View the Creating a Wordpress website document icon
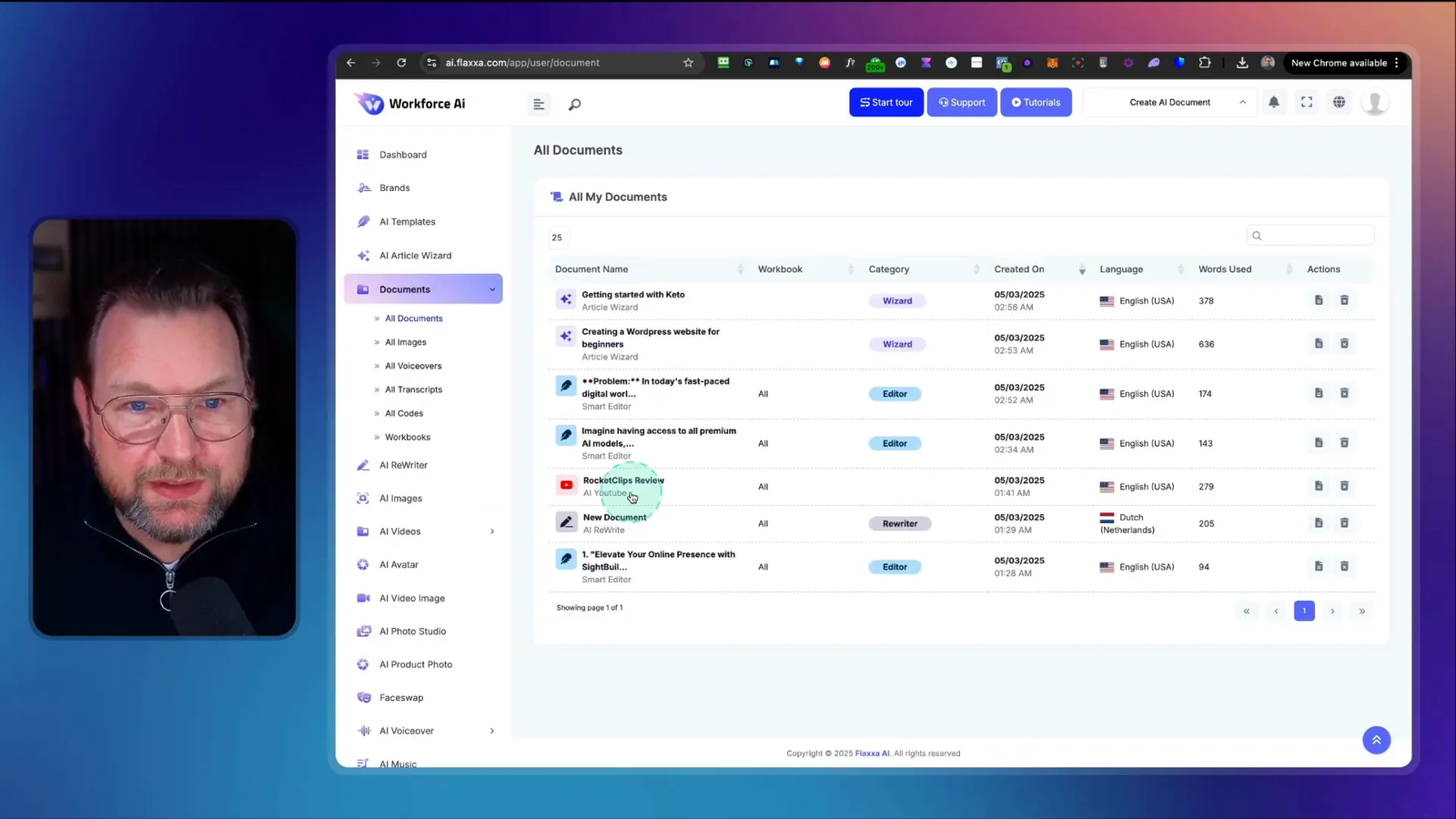Image resolution: width=1456 pixels, height=819 pixels. coord(1319,343)
